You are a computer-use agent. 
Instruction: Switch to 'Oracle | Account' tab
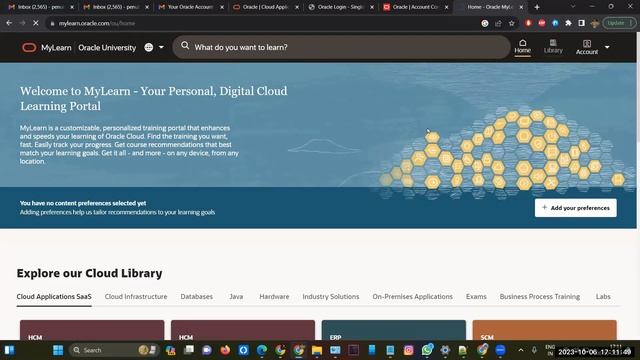(x=416, y=7)
